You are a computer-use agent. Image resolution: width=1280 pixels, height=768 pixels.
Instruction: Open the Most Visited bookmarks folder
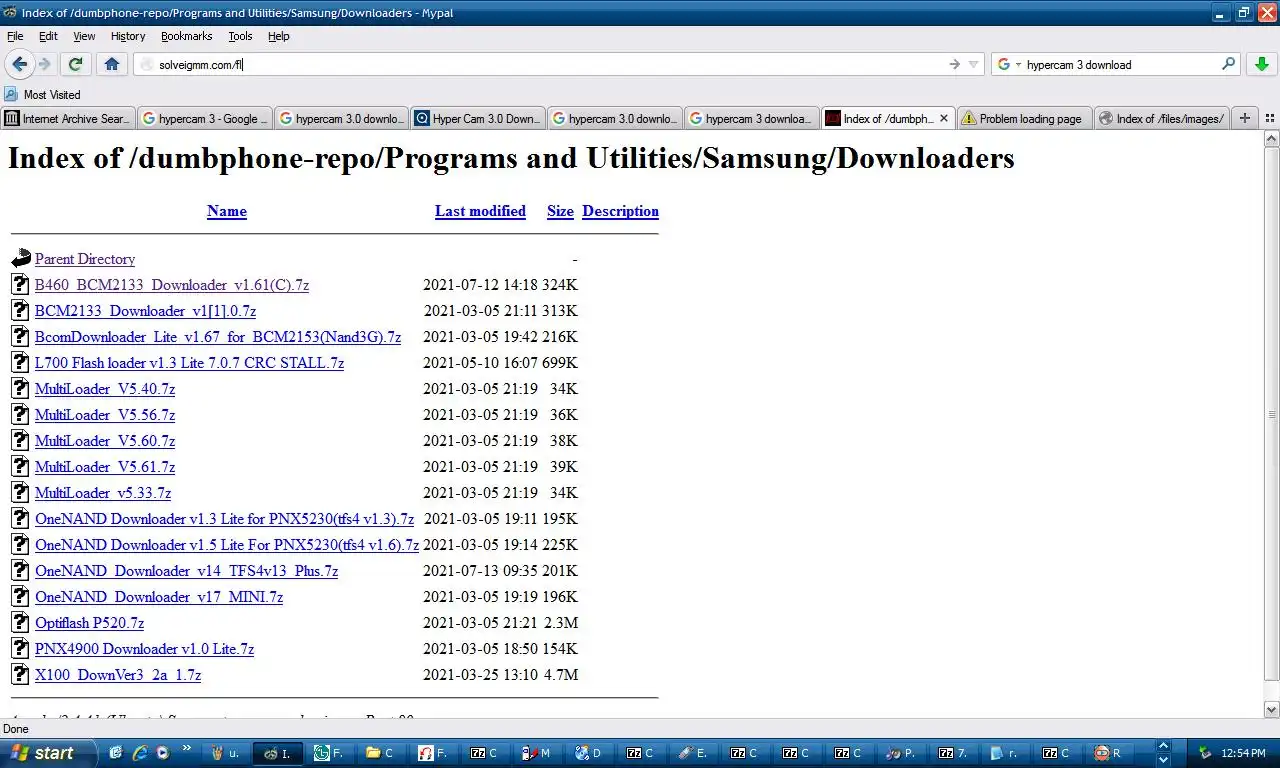pyautogui.click(x=42, y=94)
